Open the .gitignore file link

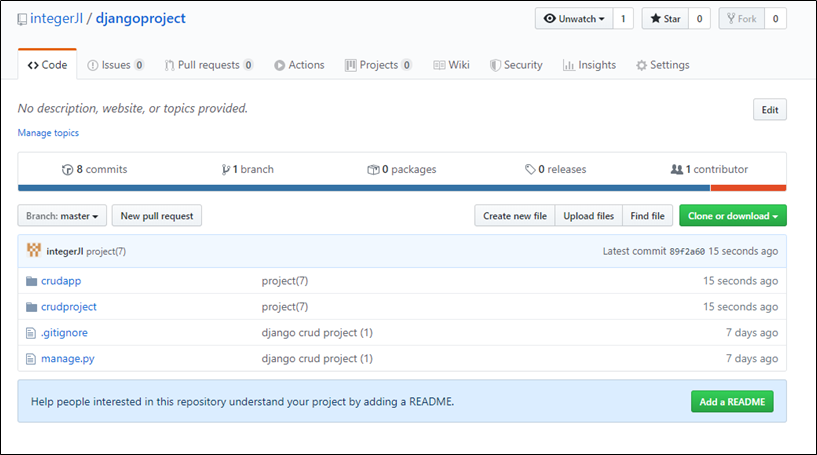(x=64, y=333)
